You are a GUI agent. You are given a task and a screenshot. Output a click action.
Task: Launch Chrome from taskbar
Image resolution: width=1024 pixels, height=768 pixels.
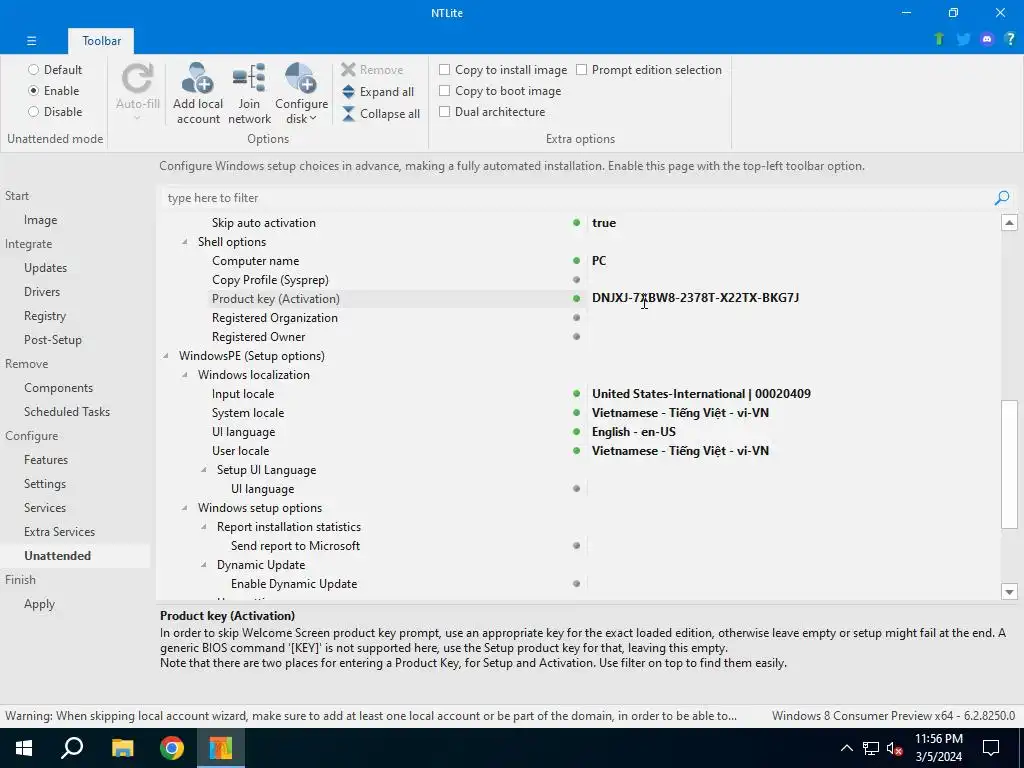pyautogui.click(x=172, y=748)
